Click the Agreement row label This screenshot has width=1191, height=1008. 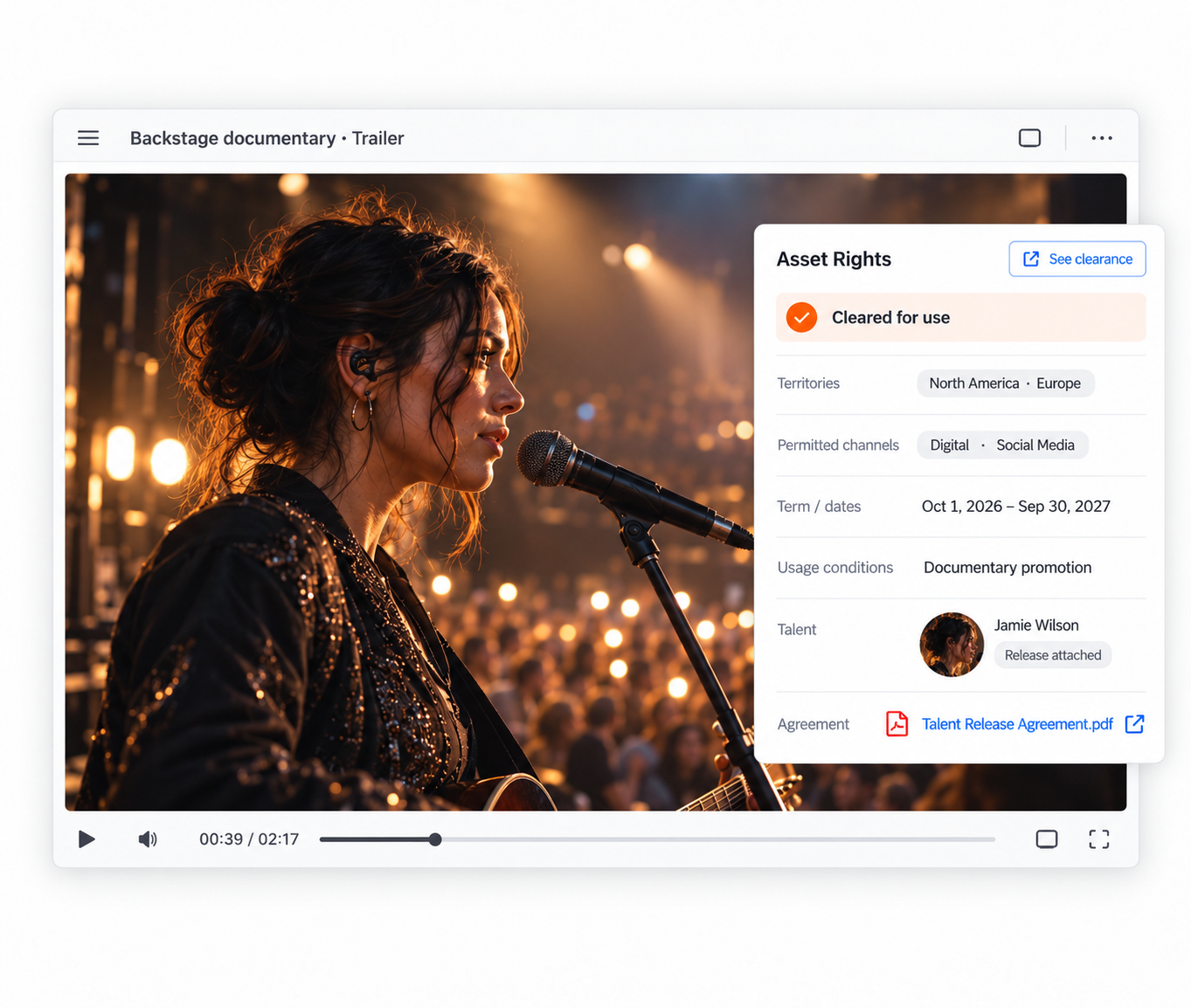point(814,724)
